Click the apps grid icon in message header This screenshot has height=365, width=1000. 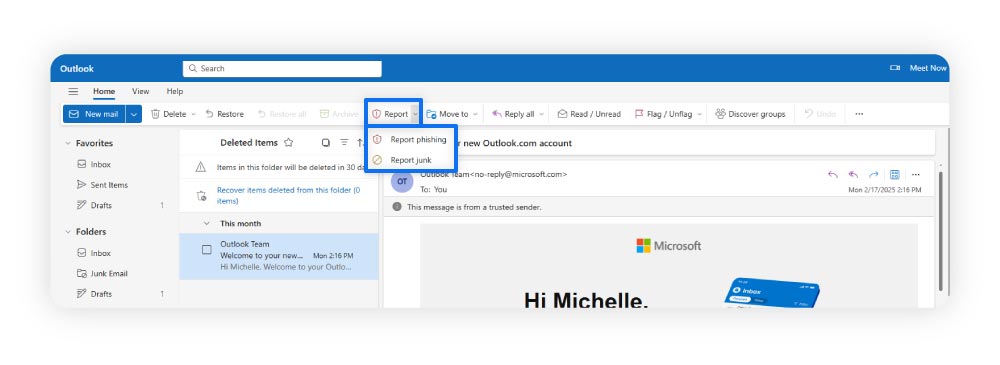[x=894, y=174]
